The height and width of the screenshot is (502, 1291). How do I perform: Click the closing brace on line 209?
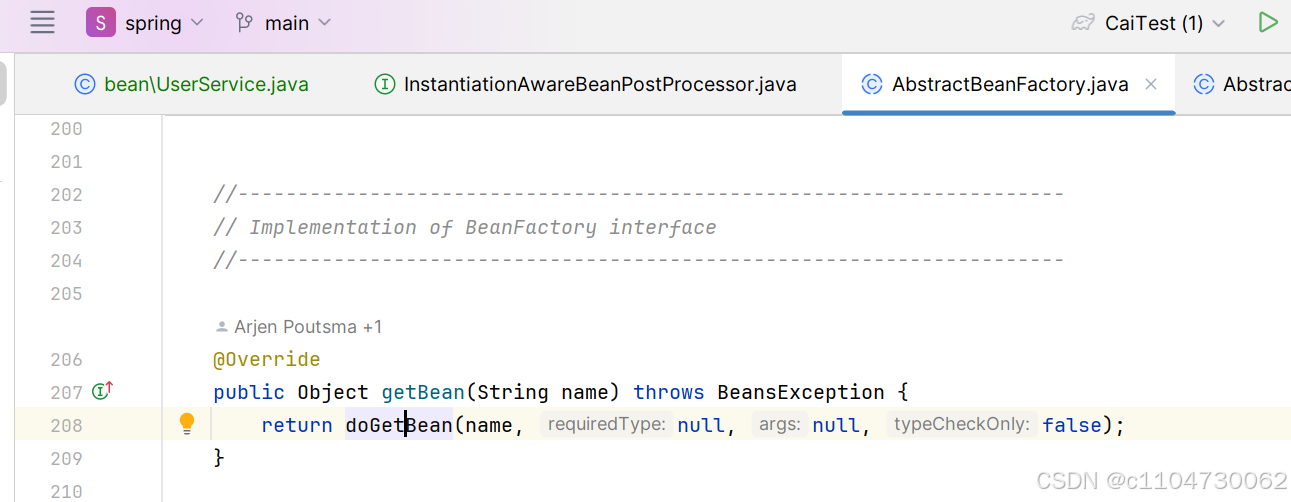point(219,458)
